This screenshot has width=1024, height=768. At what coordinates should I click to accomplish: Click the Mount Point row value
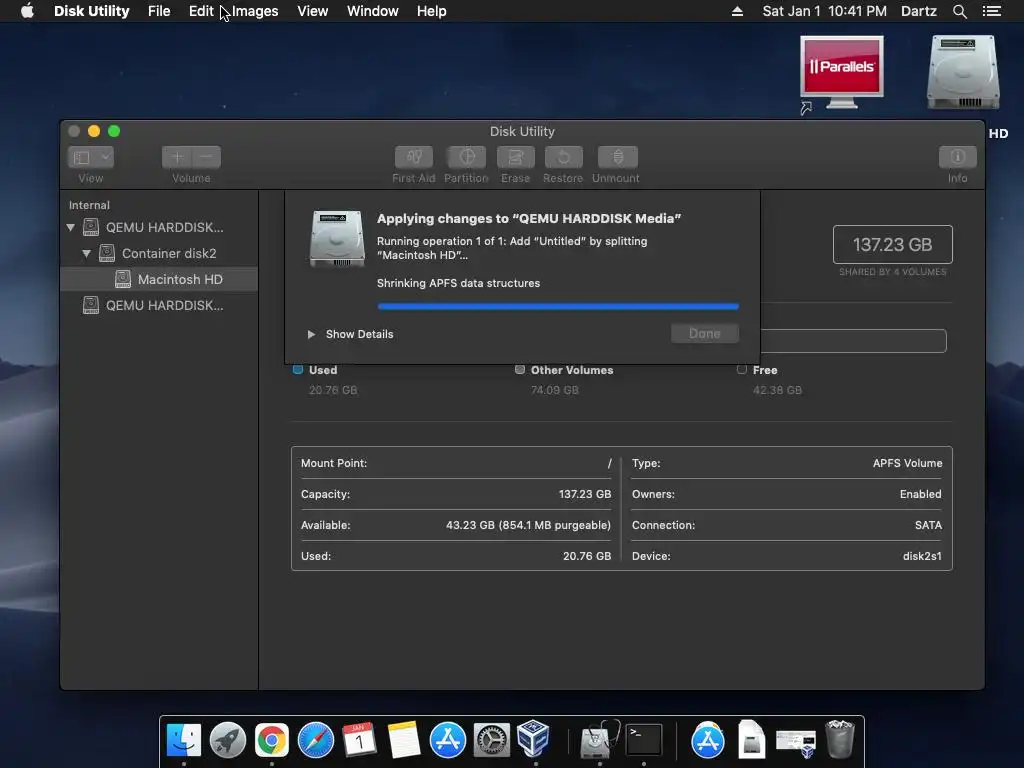[609, 463]
